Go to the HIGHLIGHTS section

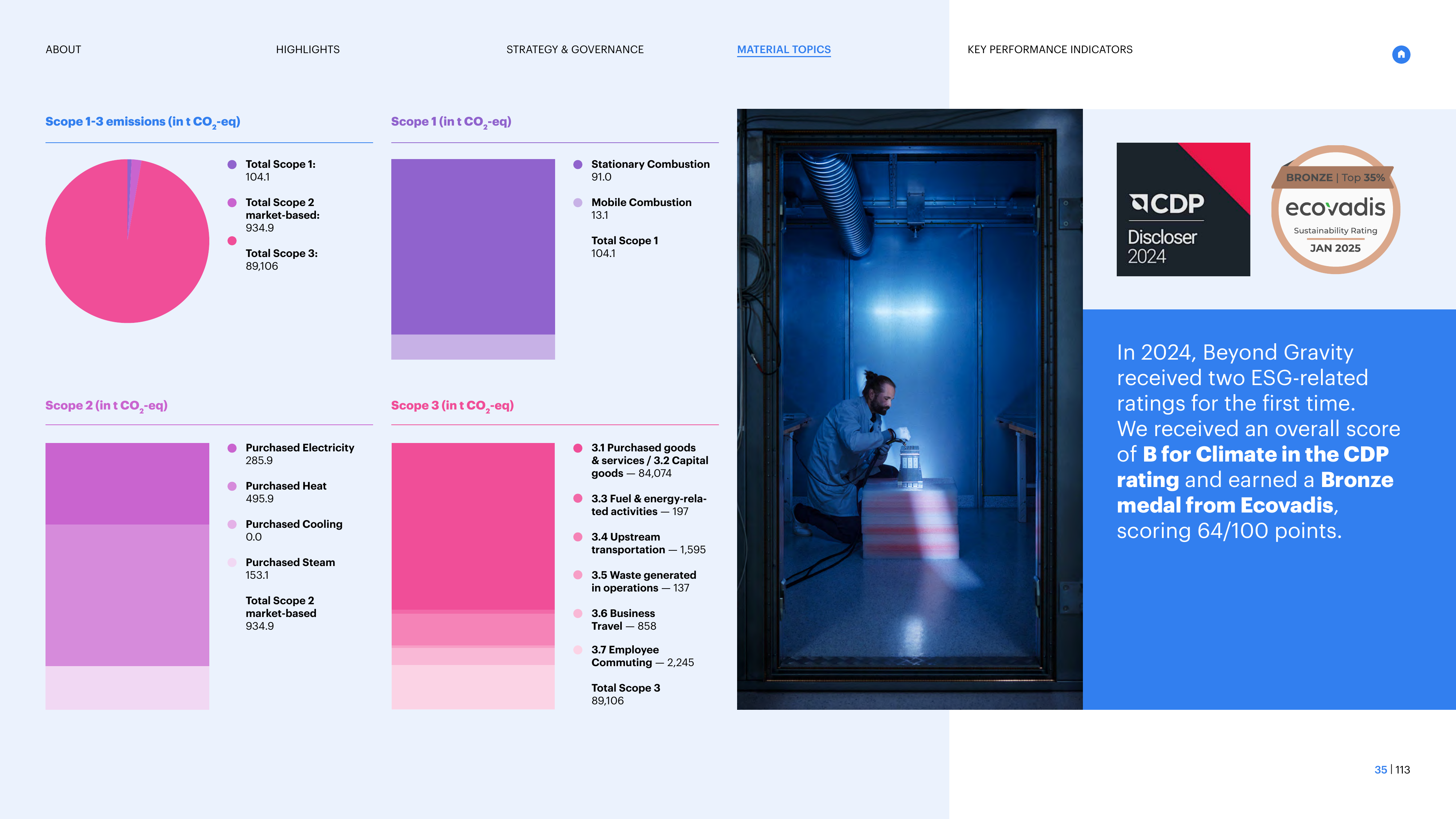click(x=308, y=49)
